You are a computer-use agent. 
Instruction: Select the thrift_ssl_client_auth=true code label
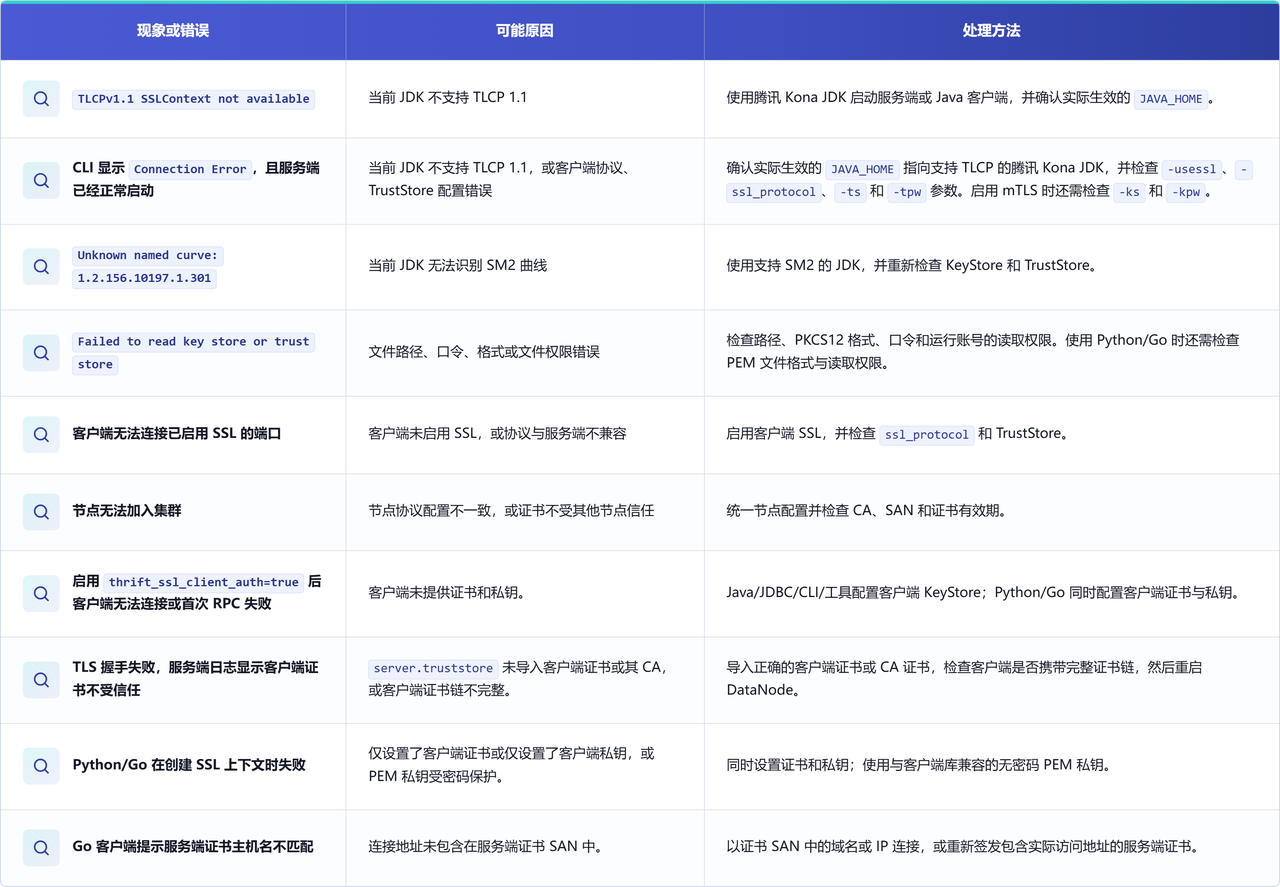[204, 582]
